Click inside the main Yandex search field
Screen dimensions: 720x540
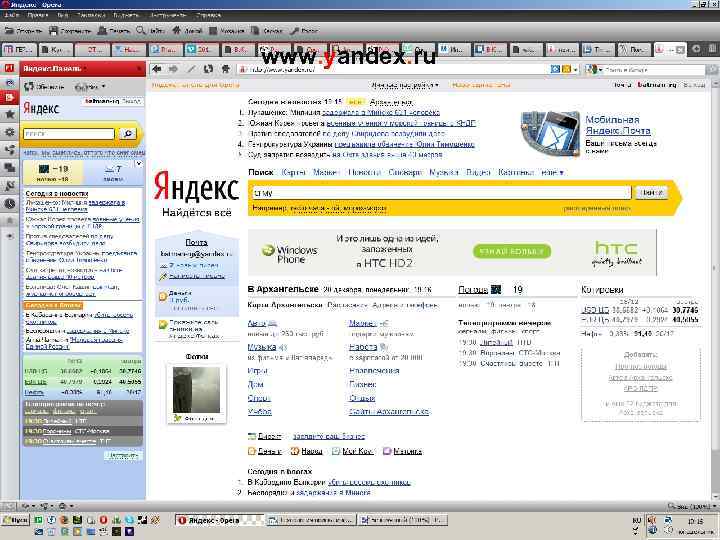click(x=441, y=193)
